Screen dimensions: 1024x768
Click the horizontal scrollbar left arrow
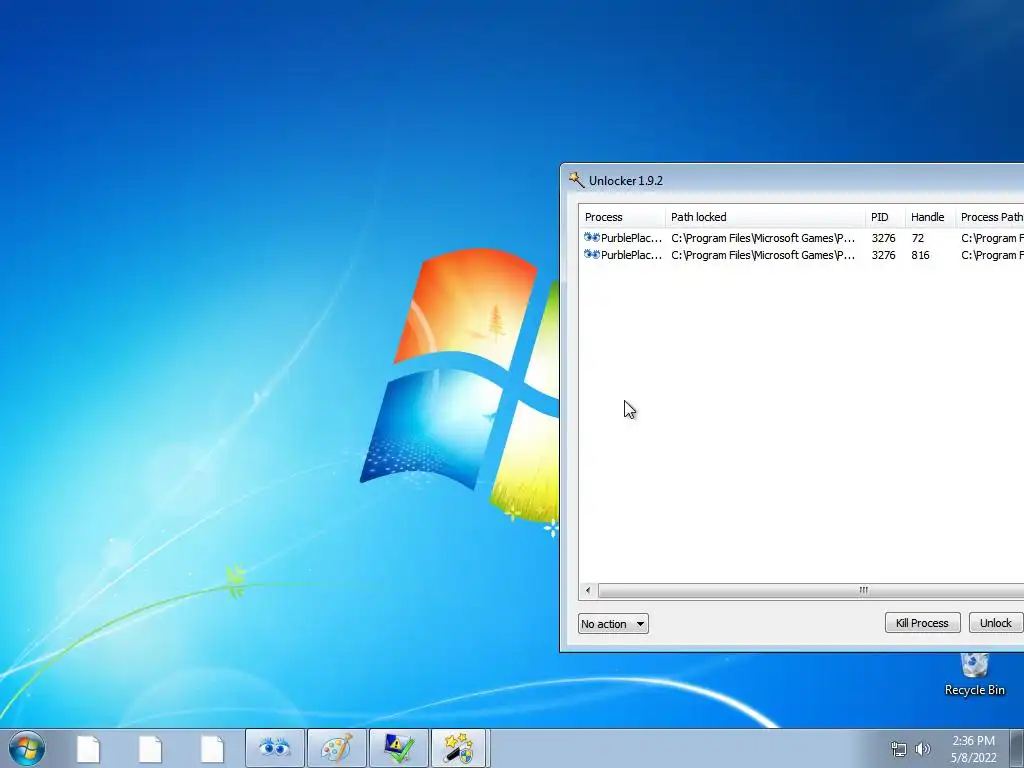(588, 590)
